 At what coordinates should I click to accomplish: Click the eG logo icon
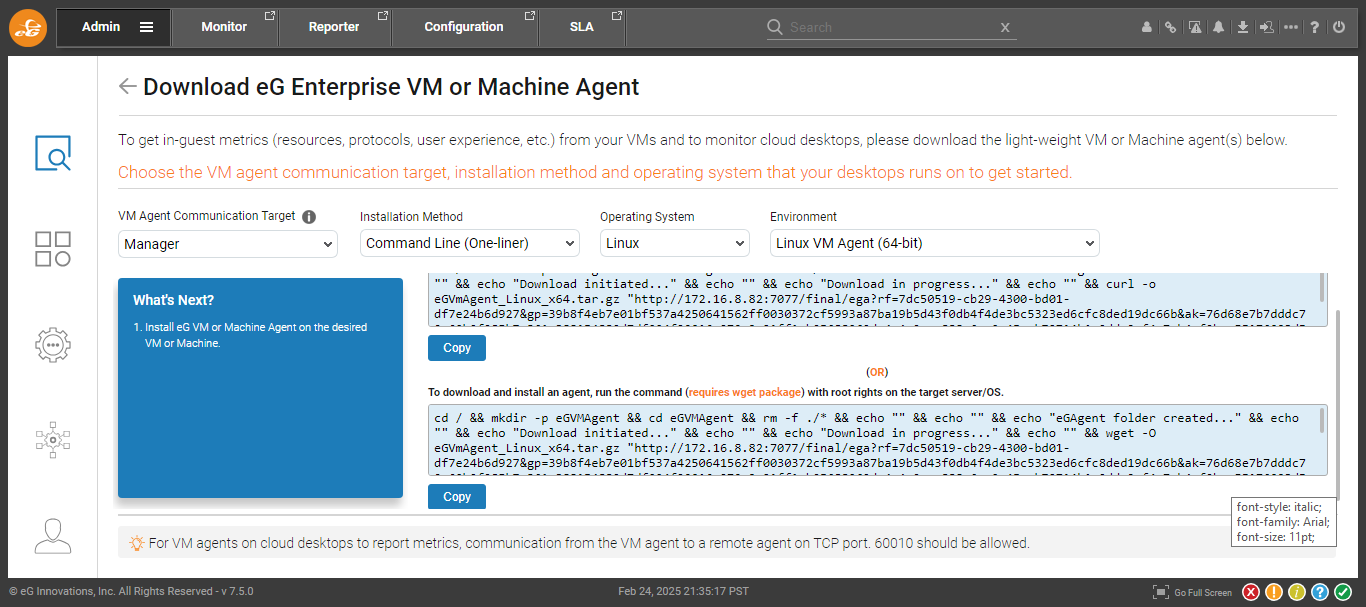tap(28, 27)
